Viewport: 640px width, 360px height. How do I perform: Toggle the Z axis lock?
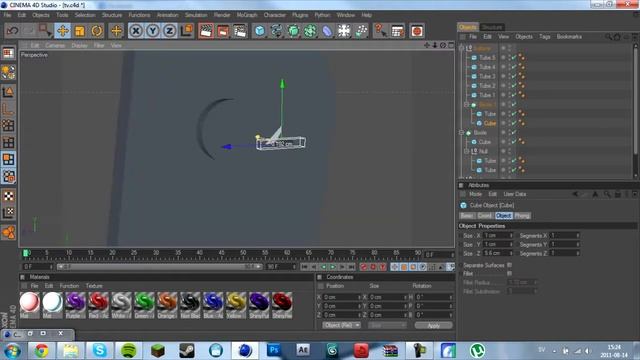[169, 31]
